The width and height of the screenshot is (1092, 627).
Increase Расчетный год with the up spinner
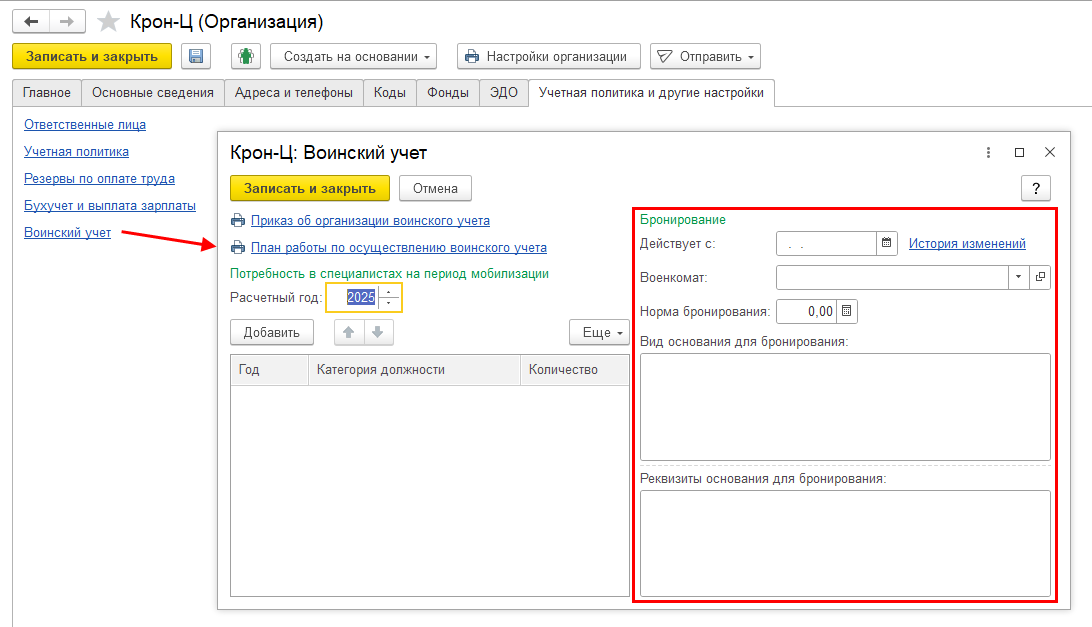(x=389, y=292)
